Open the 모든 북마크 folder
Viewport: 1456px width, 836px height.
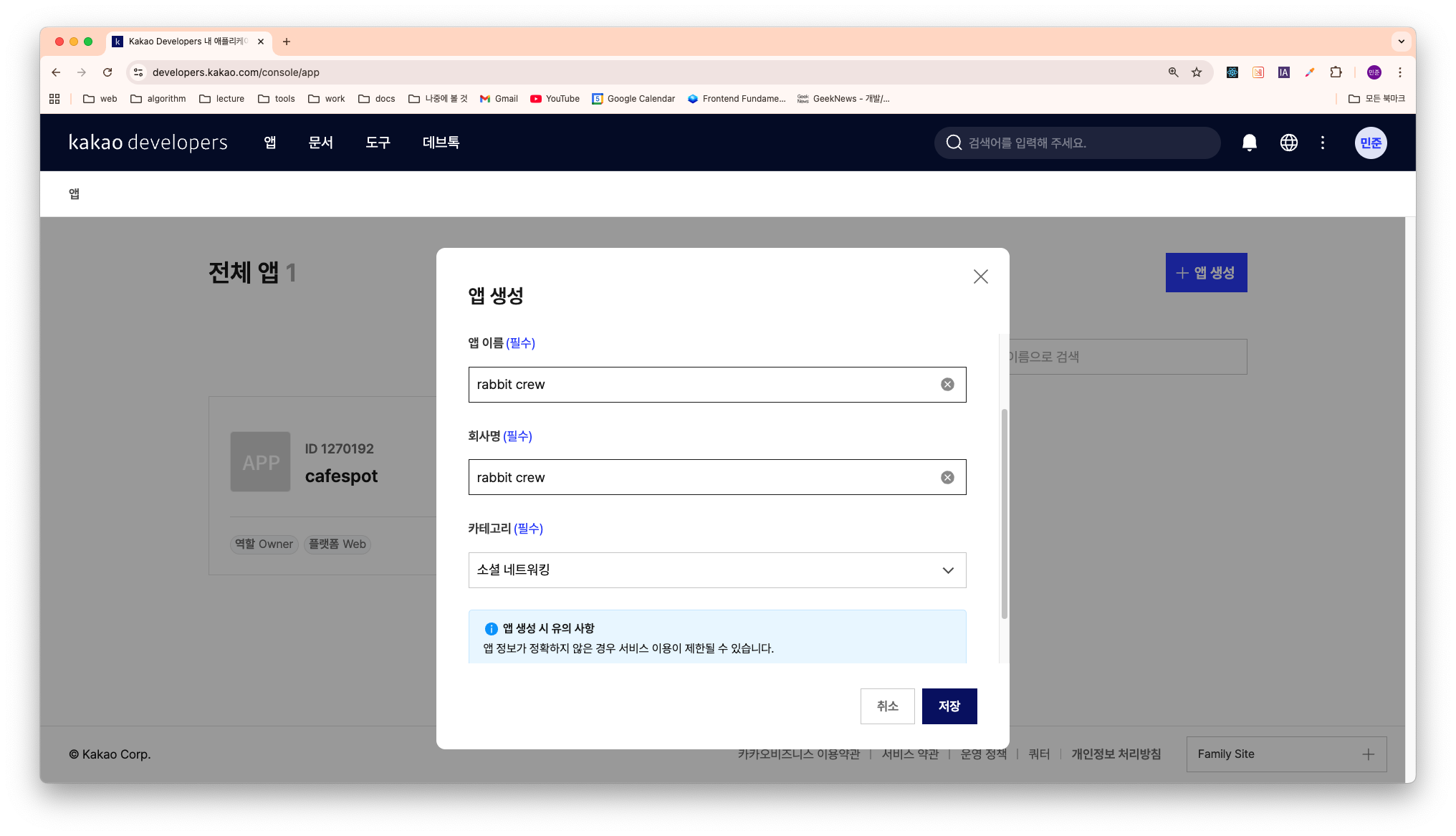1376,99
